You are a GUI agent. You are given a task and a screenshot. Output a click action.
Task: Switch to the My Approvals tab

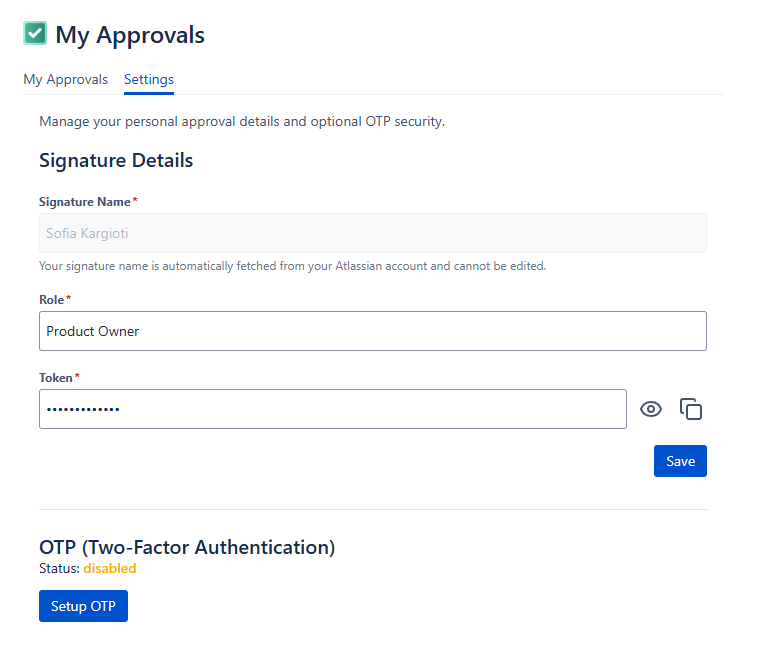(66, 80)
